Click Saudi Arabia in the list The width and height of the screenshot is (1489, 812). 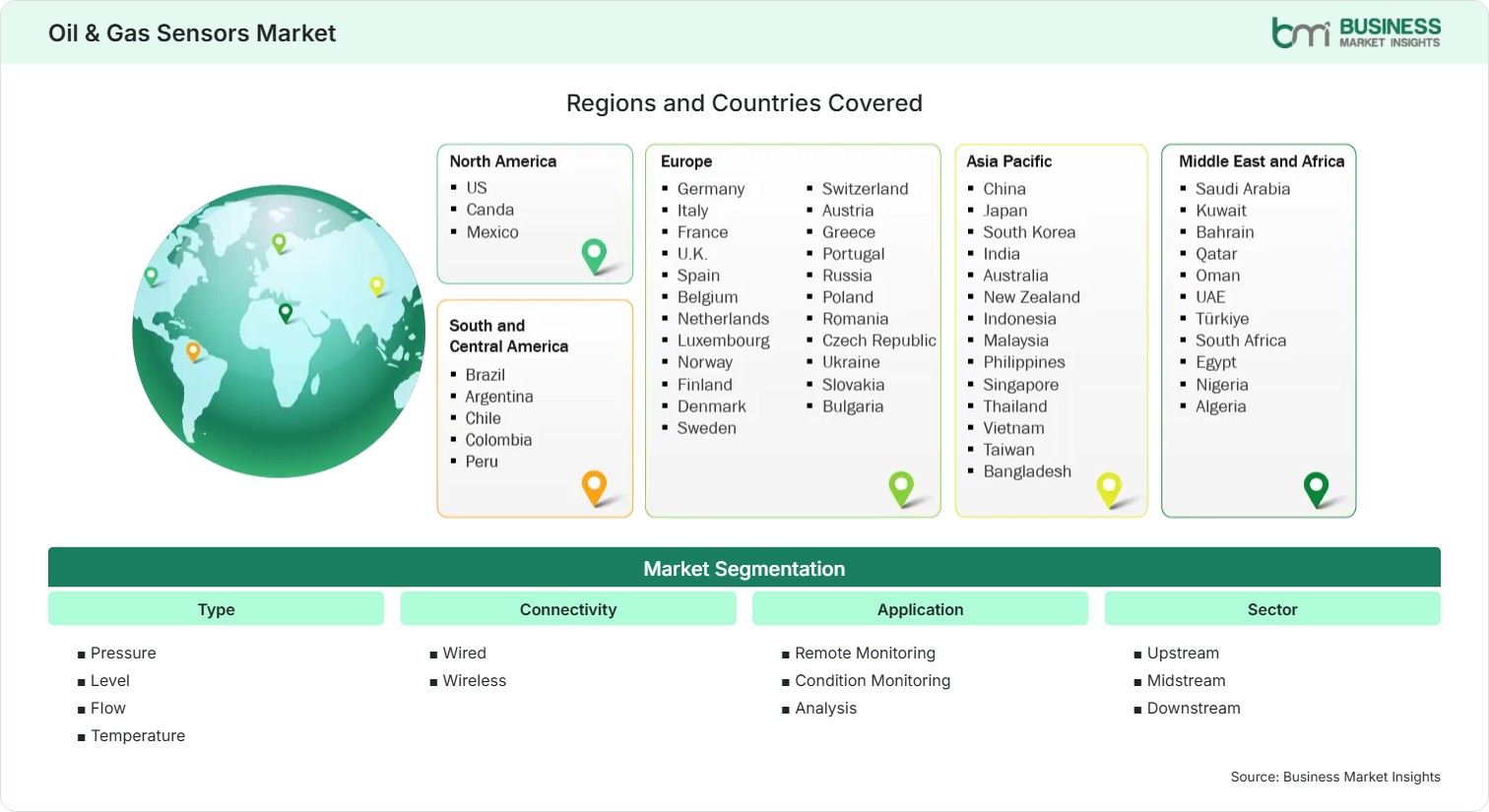coord(1243,189)
